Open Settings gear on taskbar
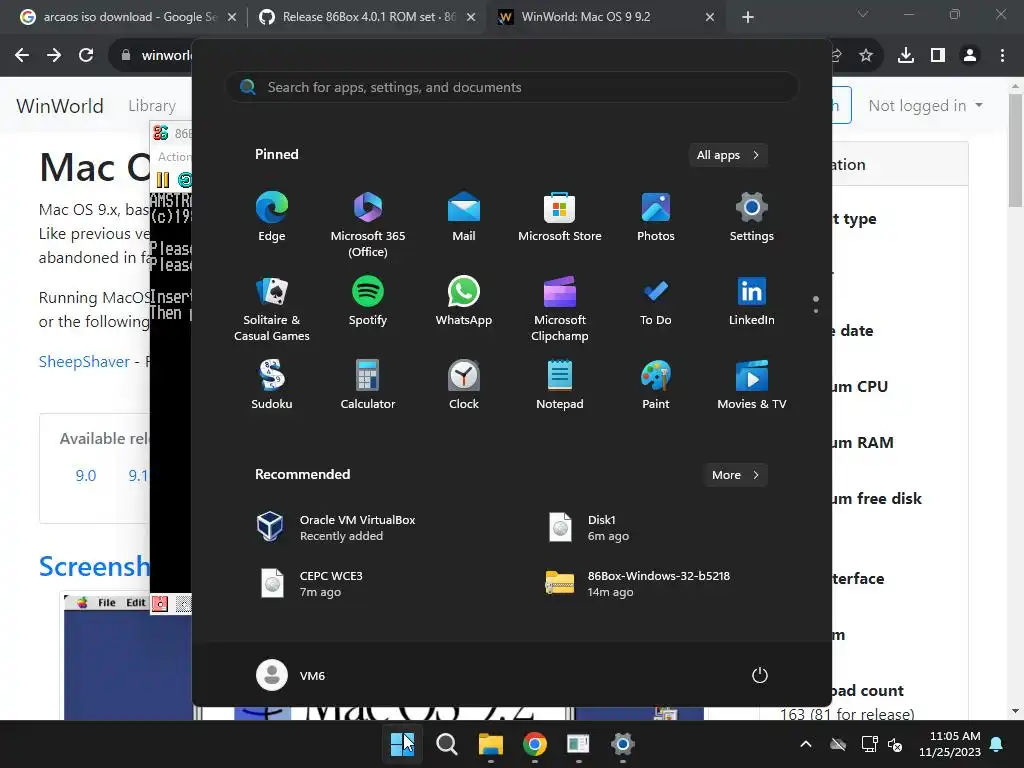Image resolution: width=1024 pixels, height=768 pixels. point(622,744)
